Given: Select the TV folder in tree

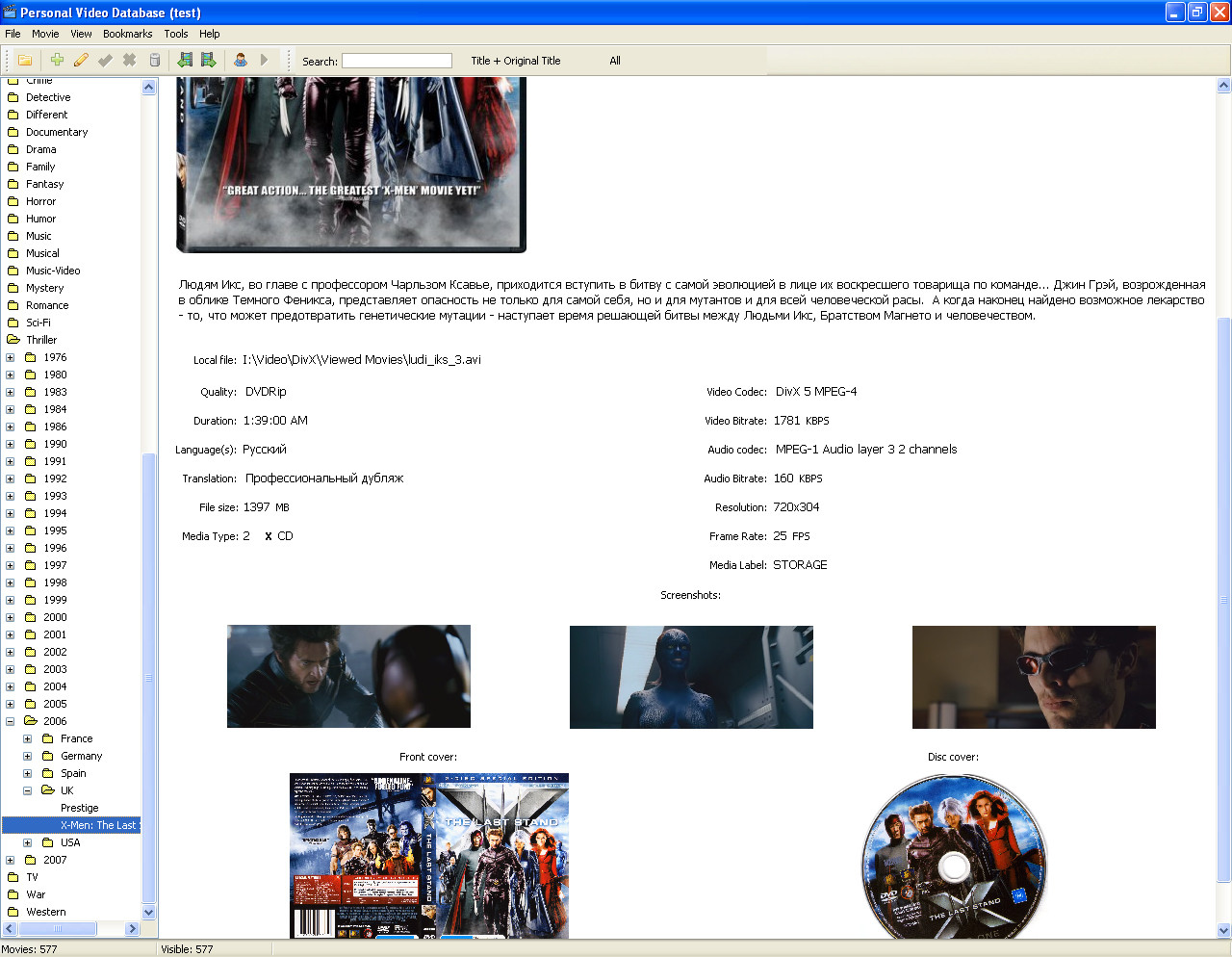Looking at the screenshot, I should [32, 877].
